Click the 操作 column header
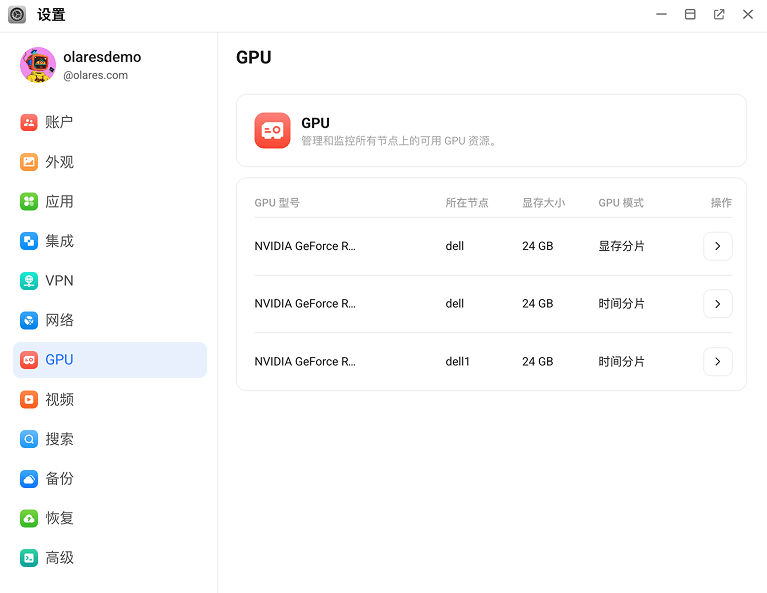Image resolution: width=767 pixels, height=593 pixels. 721,203
